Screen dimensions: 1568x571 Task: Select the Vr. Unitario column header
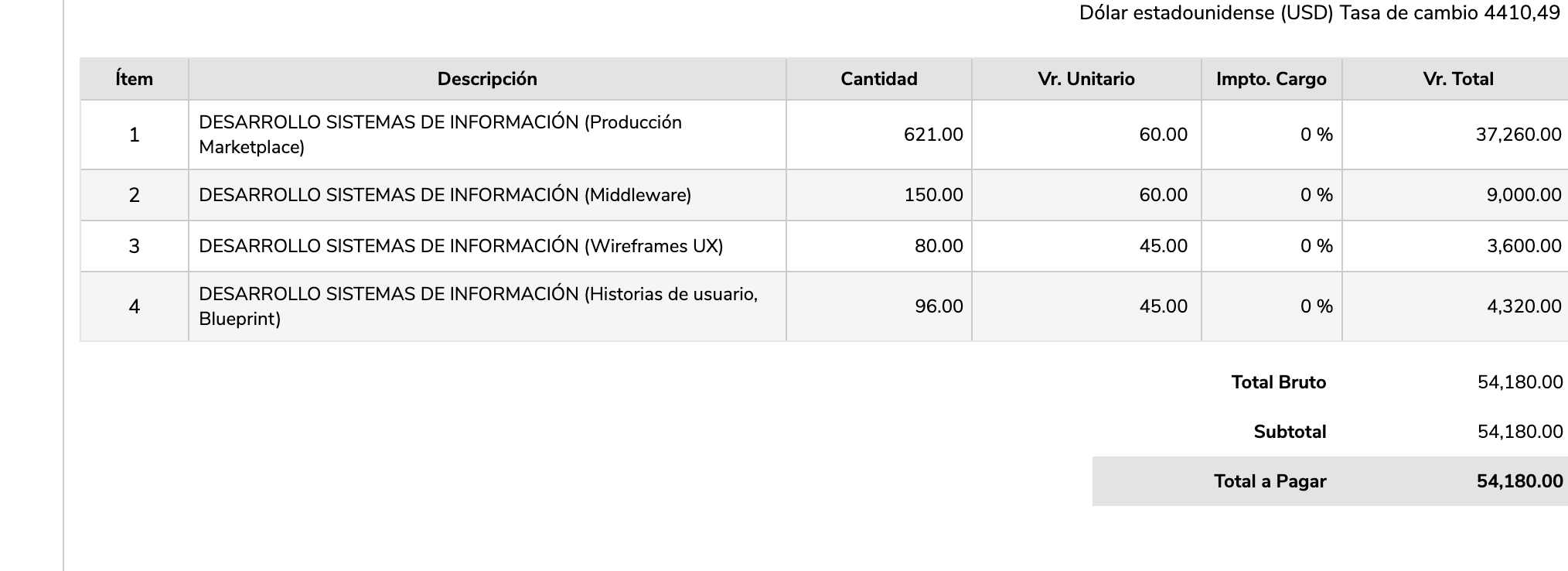pos(1086,79)
